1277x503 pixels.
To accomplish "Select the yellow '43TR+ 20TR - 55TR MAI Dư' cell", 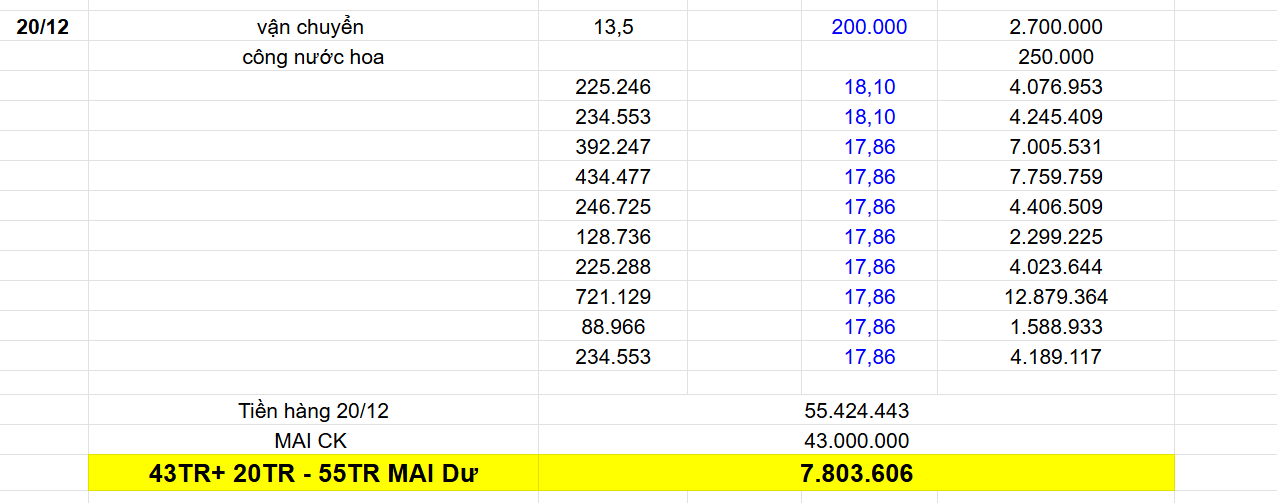I will [313, 473].
